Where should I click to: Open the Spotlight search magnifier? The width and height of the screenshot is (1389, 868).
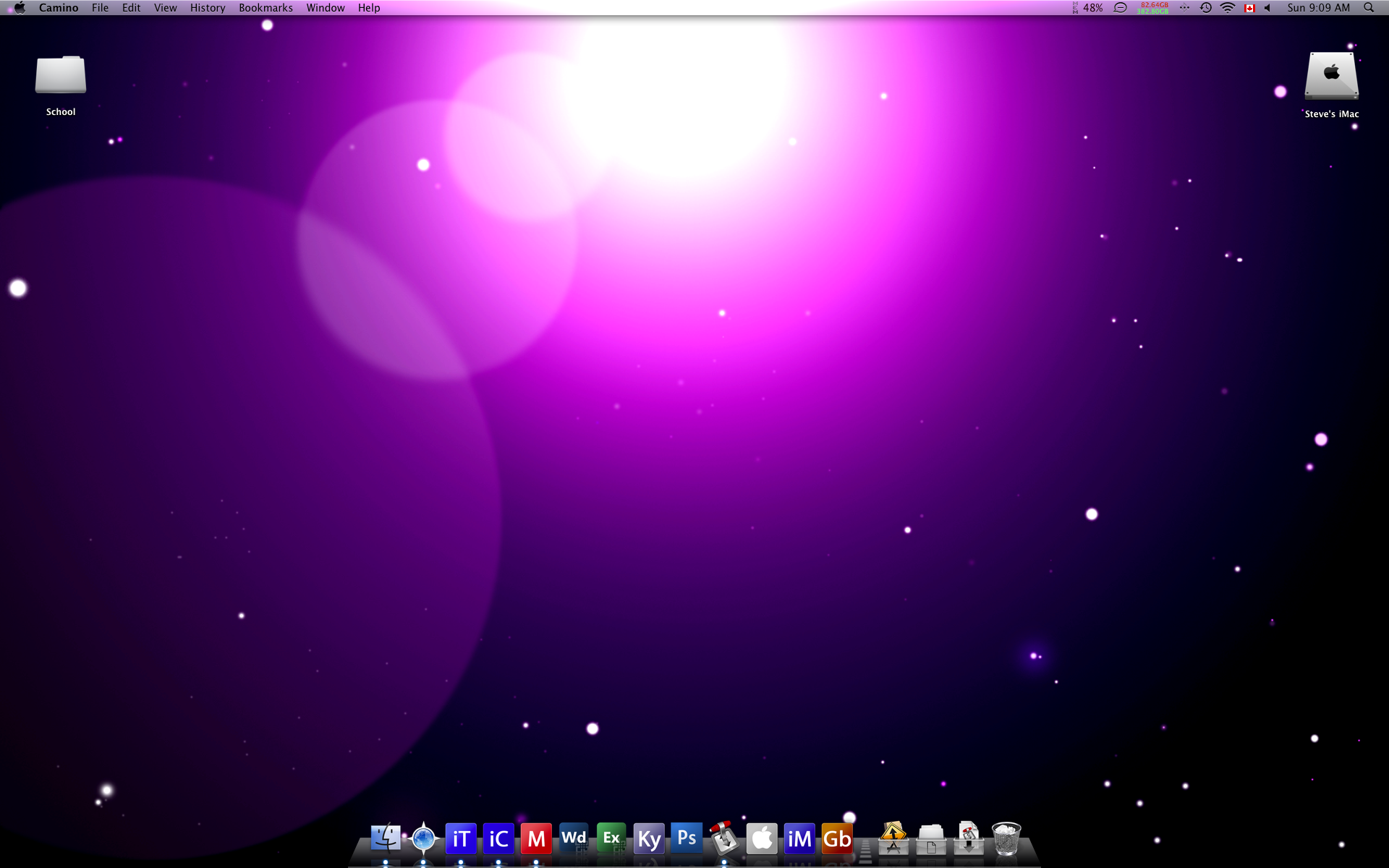click(1369, 8)
